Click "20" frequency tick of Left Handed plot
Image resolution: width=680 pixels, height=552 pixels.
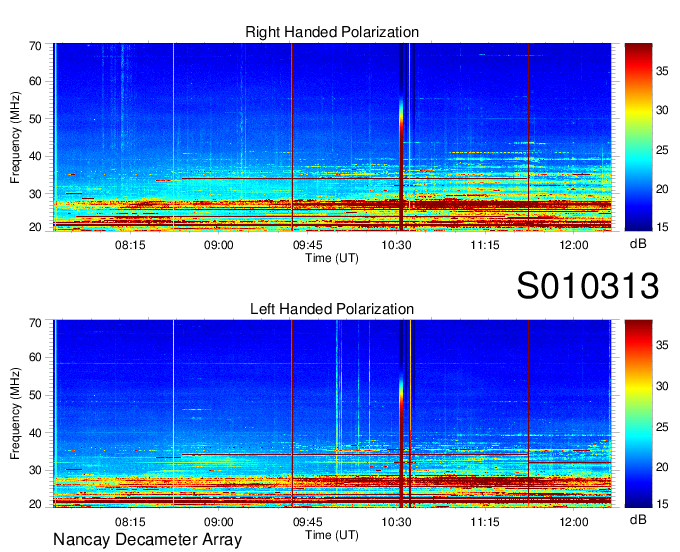pos(35,504)
